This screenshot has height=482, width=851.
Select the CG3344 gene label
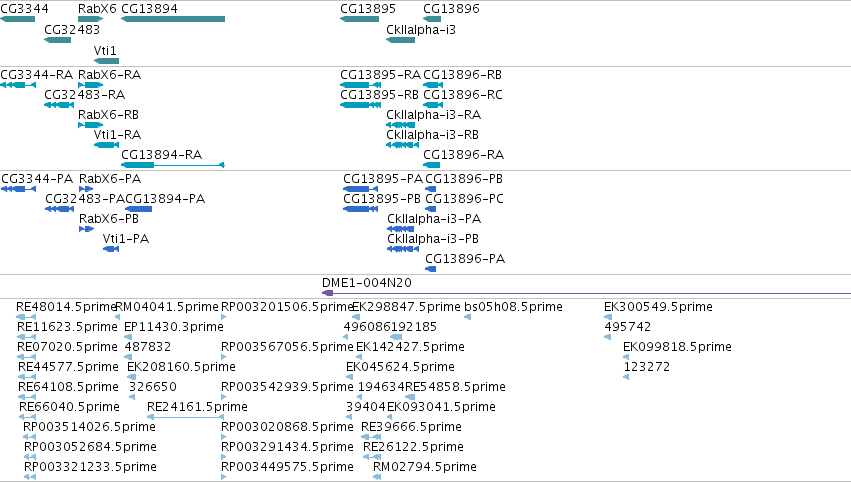click(24, 9)
